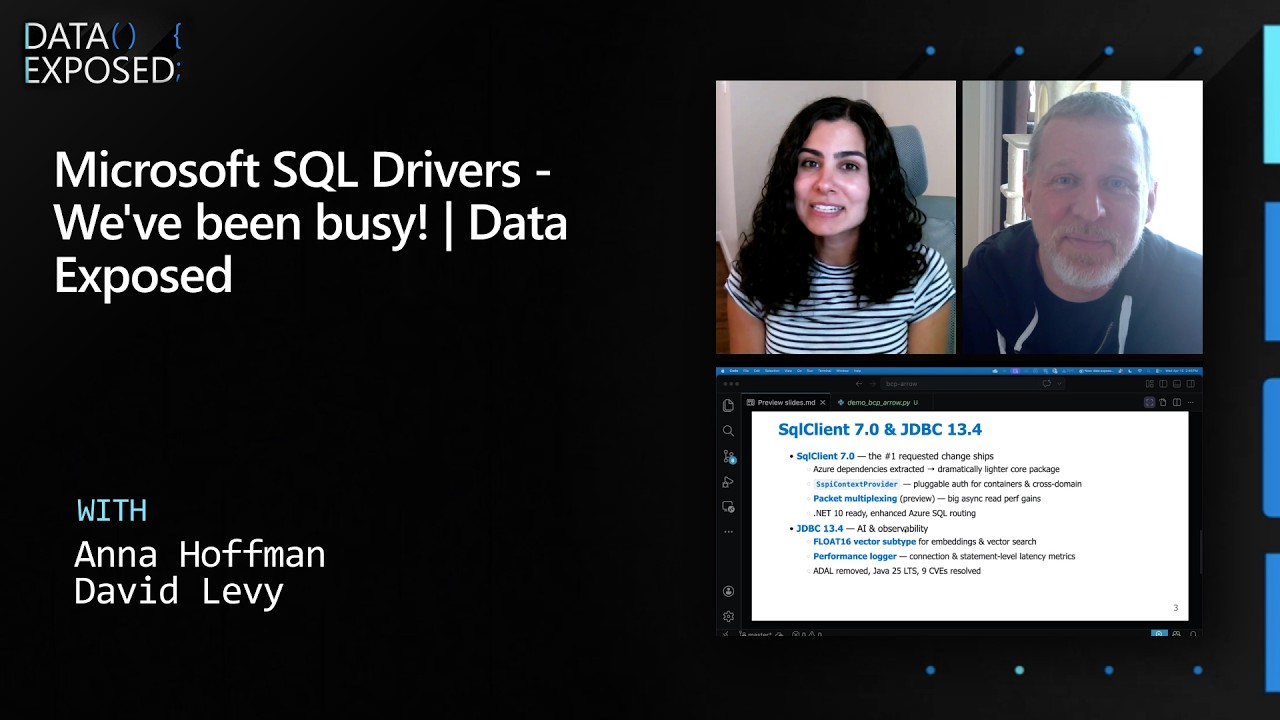Click the slide heading SqlClient 7.0 & JDBC 13.4
The width and height of the screenshot is (1280, 720).
coord(880,430)
